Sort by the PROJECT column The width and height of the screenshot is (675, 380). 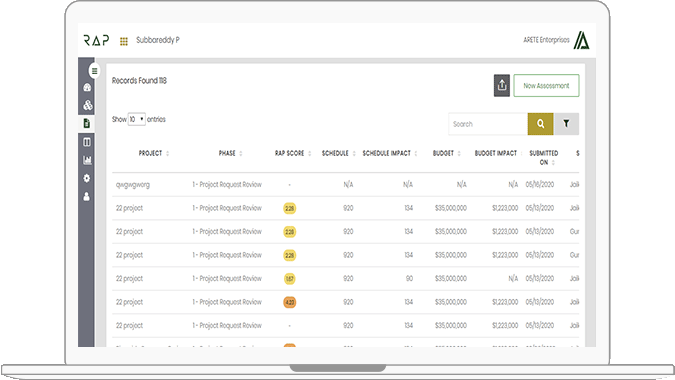tap(154, 153)
